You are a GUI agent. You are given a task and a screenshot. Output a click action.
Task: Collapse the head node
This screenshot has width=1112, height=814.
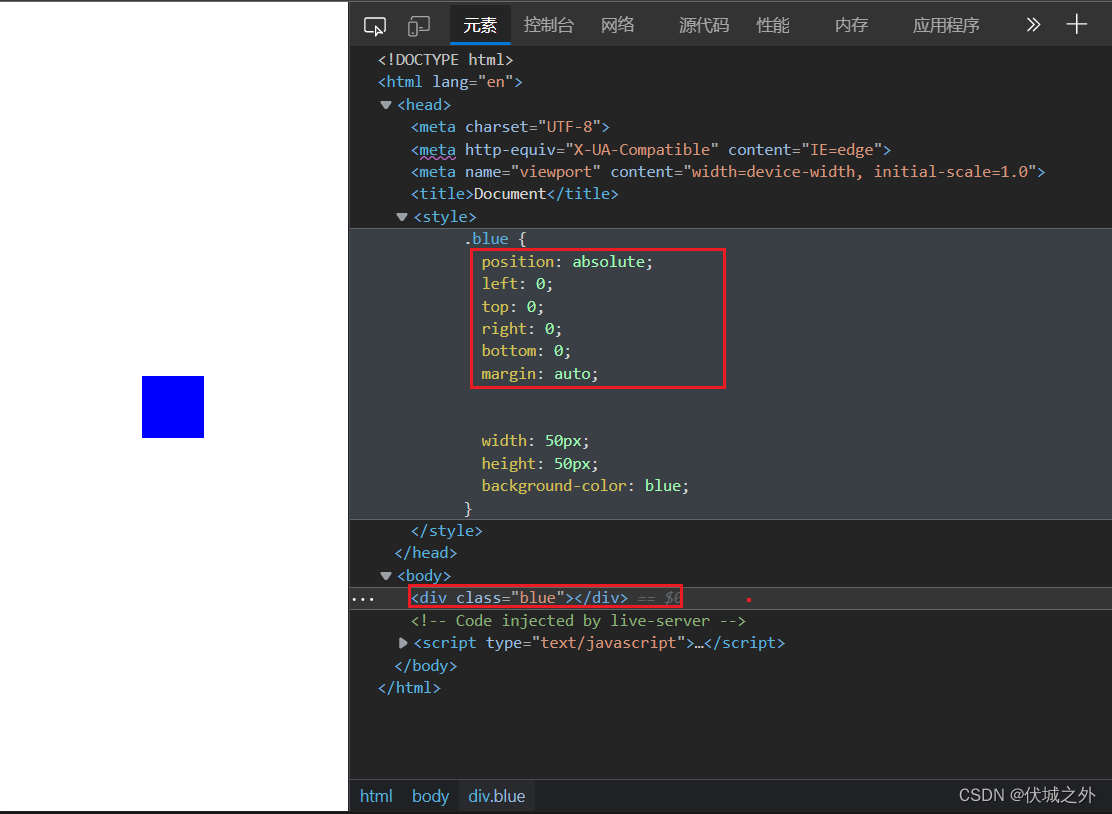tap(386, 105)
